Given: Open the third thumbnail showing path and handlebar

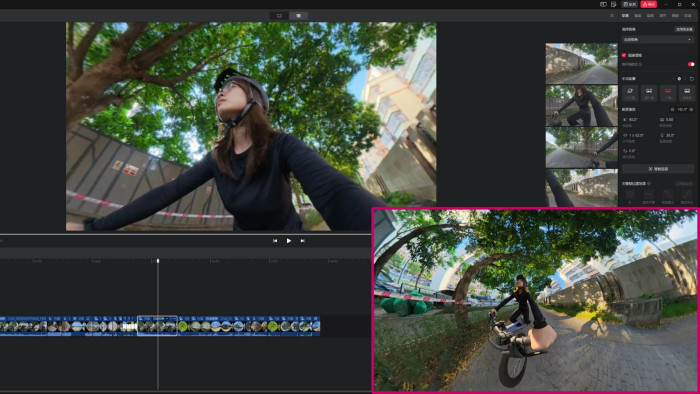Looking at the screenshot, I should click(x=581, y=148).
